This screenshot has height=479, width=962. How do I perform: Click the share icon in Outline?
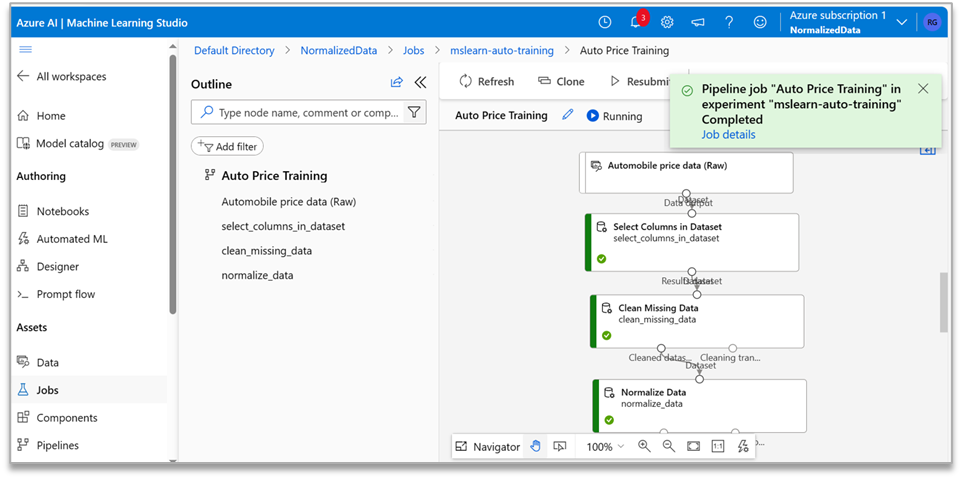(x=397, y=83)
